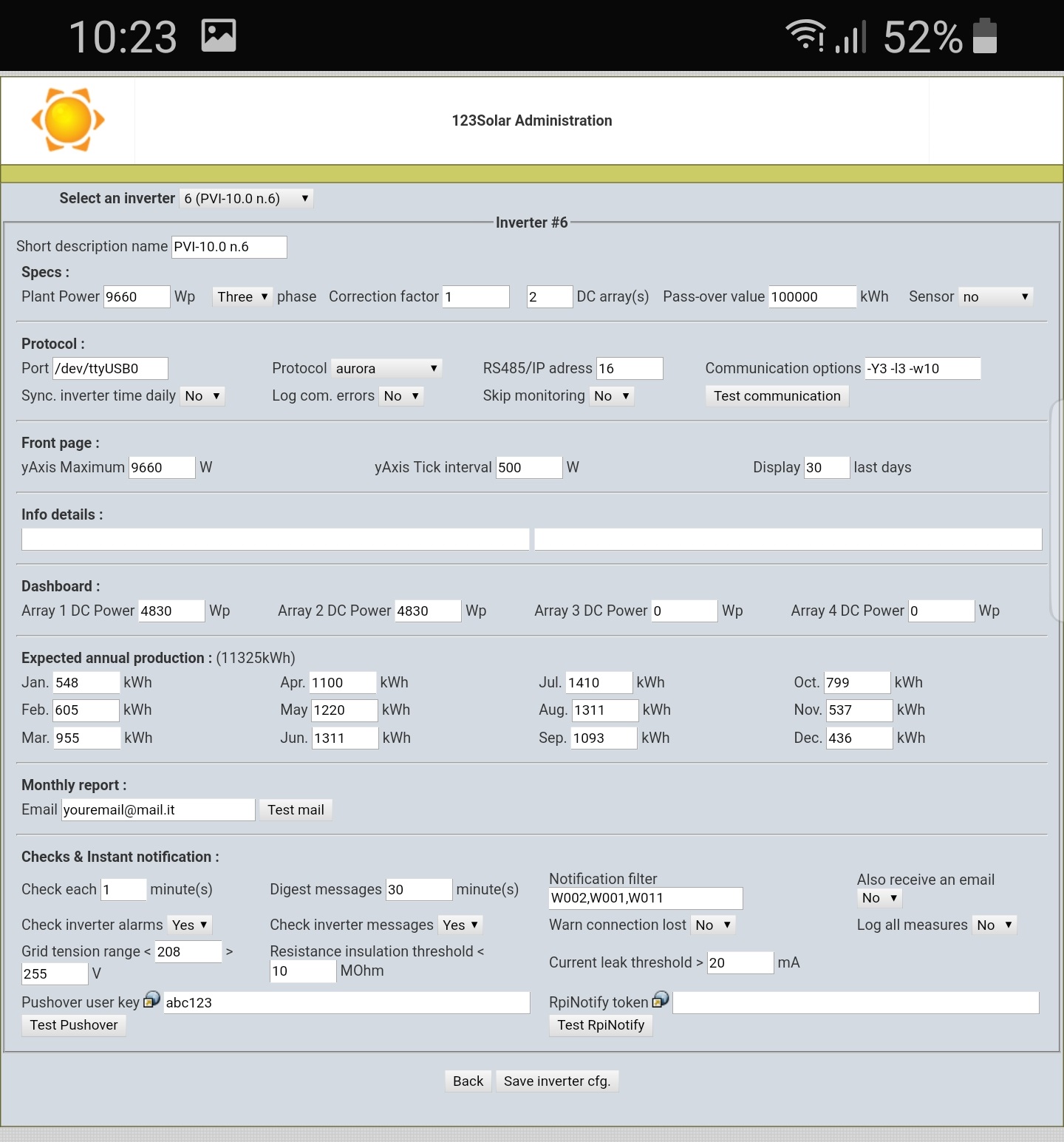Viewport: 1064px width, 1142px height.
Task: Click the Feb. production field
Action: pyautogui.click(x=86, y=710)
